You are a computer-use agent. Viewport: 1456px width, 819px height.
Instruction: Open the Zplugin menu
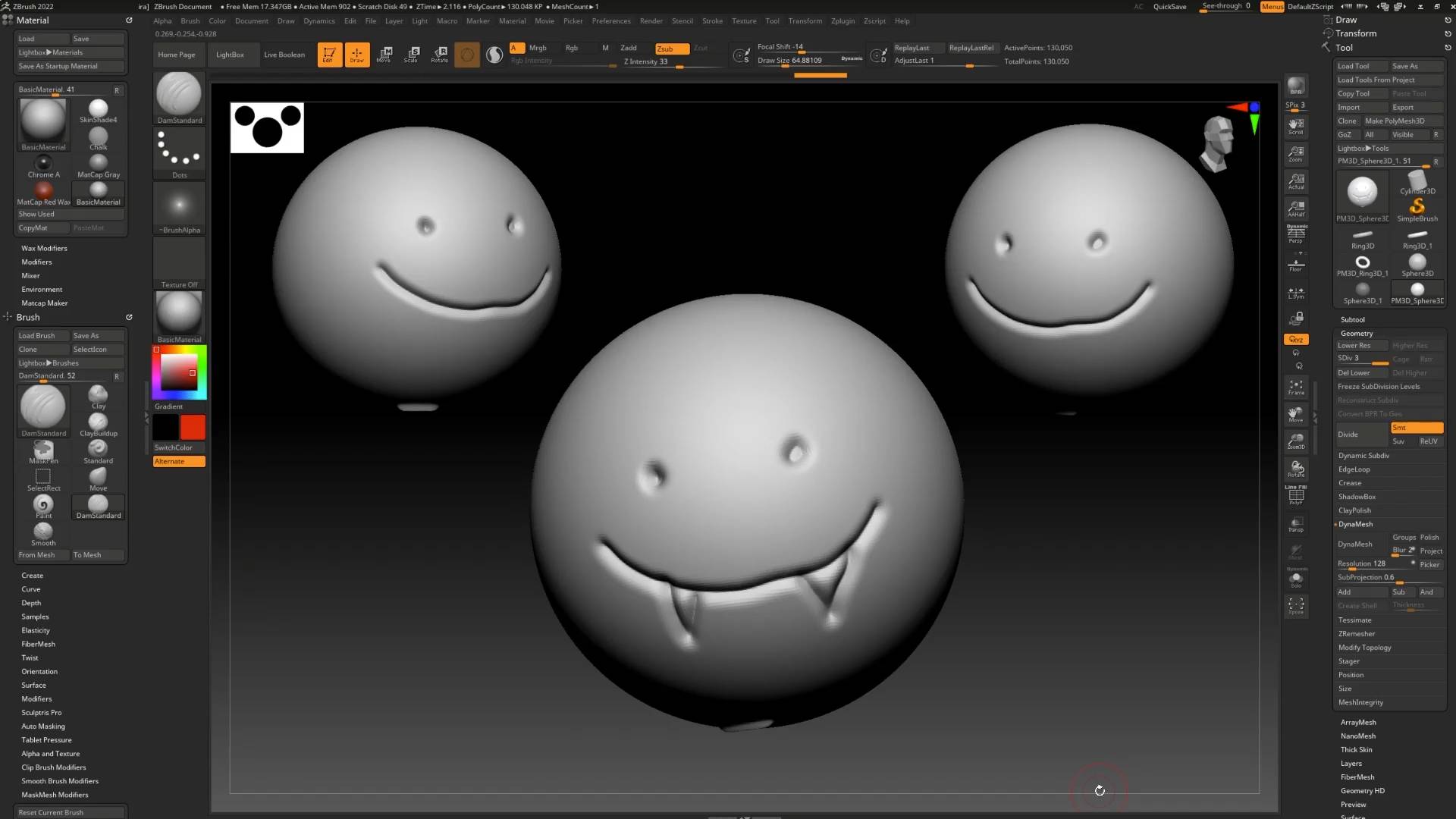(843, 21)
